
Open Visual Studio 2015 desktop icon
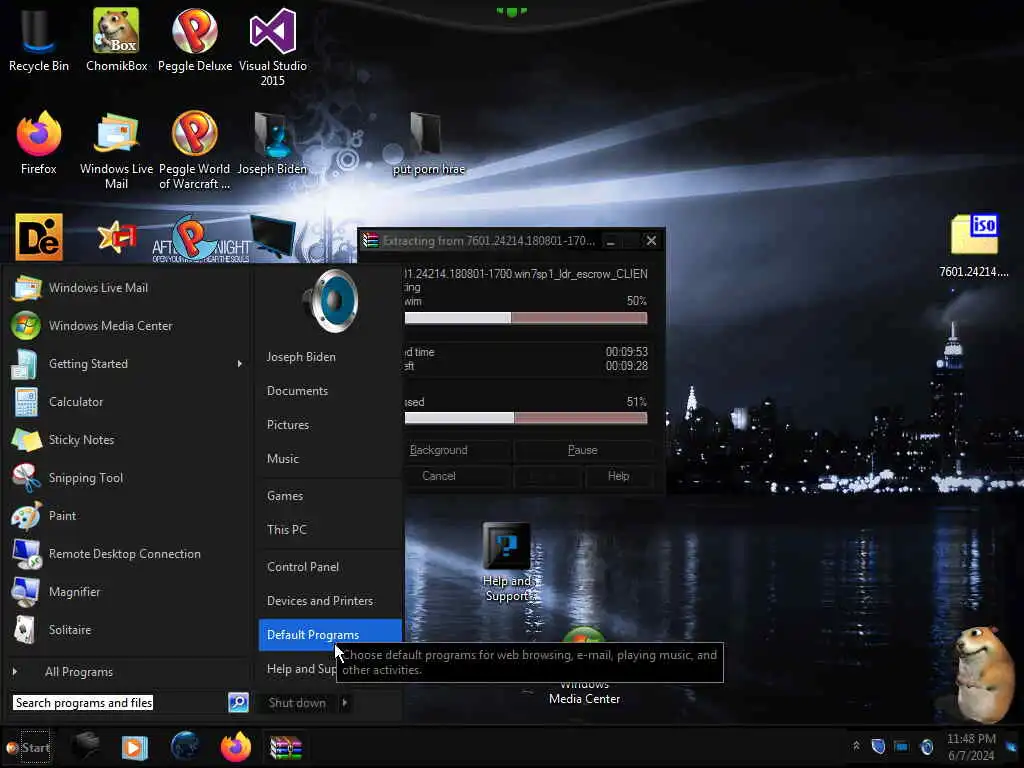point(272,47)
